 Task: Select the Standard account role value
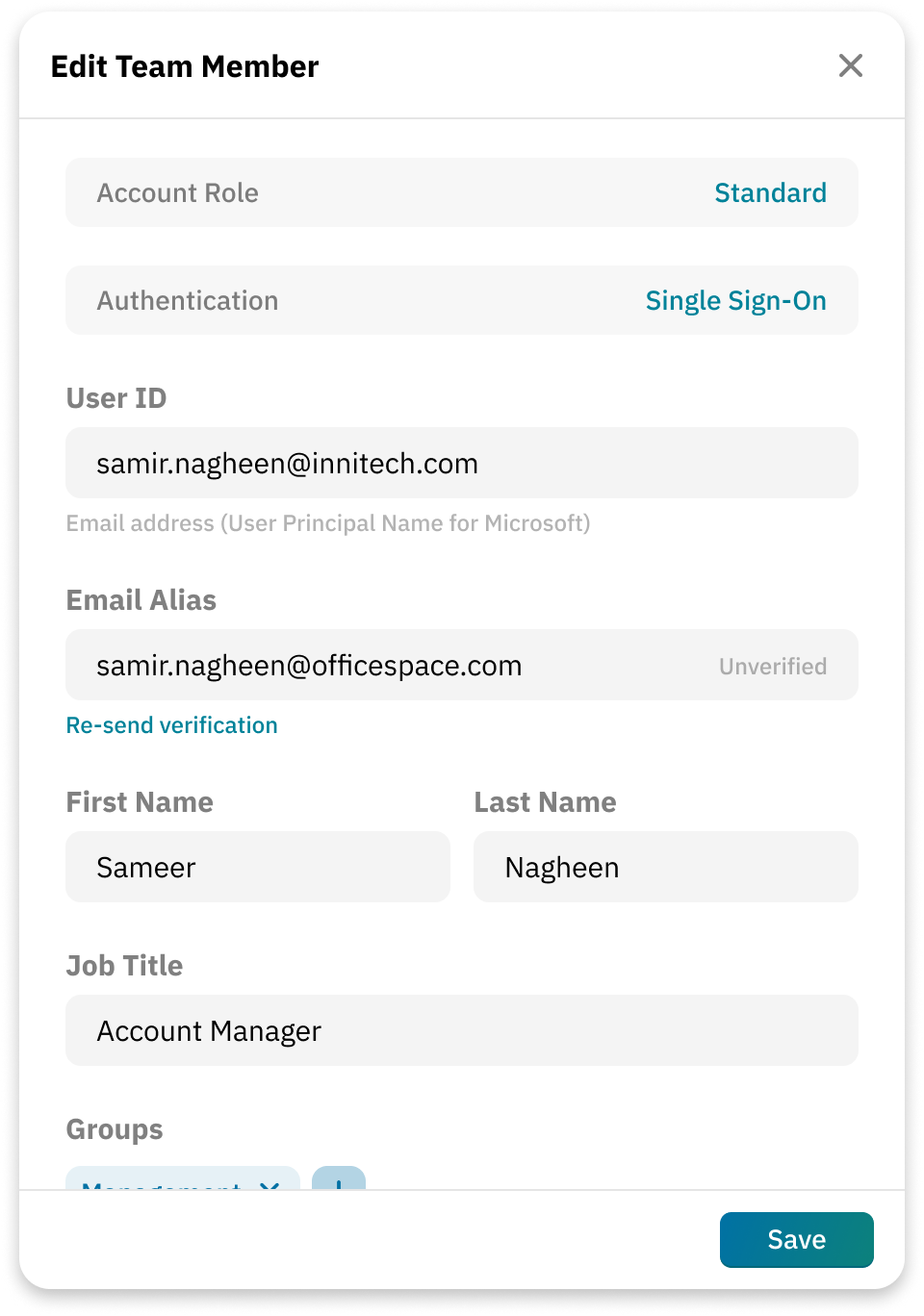[x=770, y=192]
